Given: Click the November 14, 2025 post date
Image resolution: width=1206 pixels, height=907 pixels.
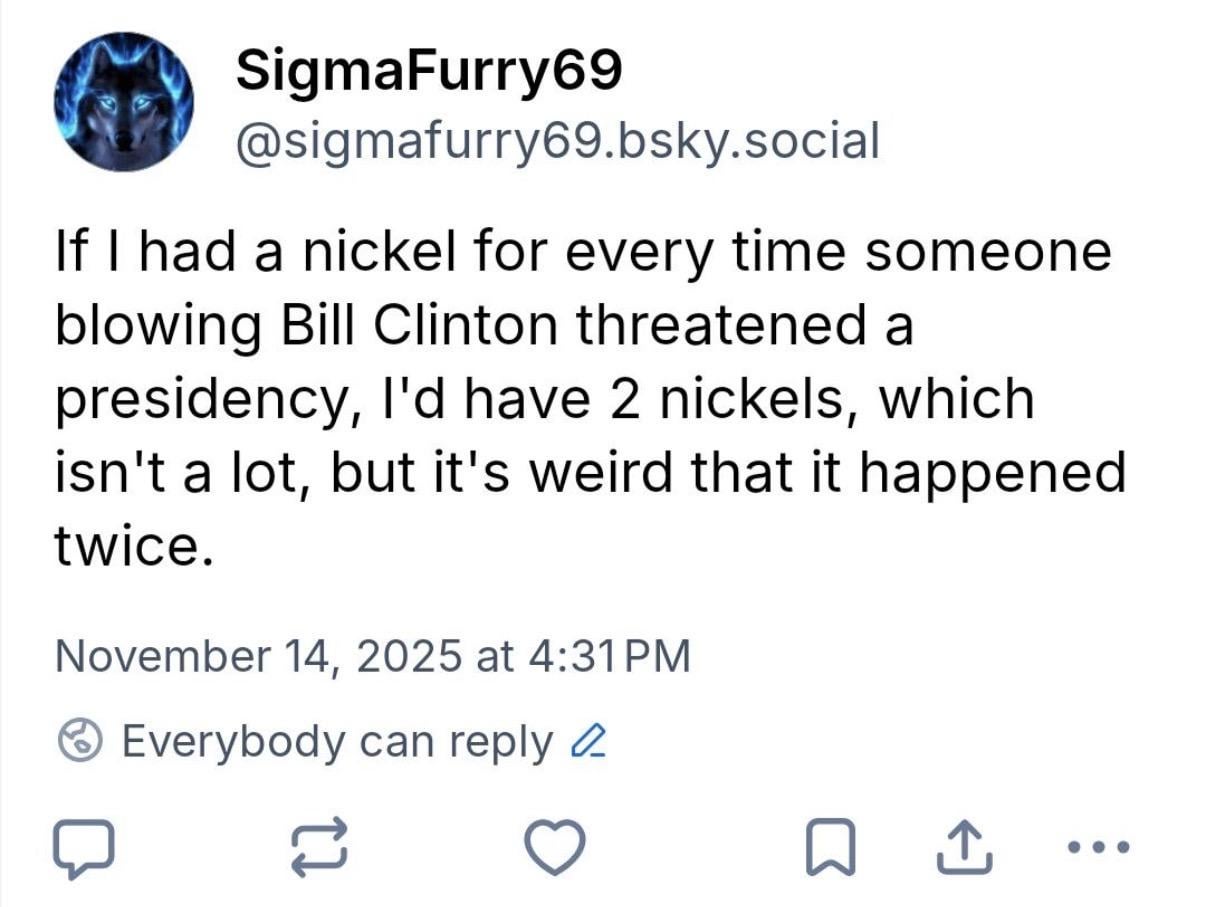Looking at the screenshot, I should (x=258, y=656).
